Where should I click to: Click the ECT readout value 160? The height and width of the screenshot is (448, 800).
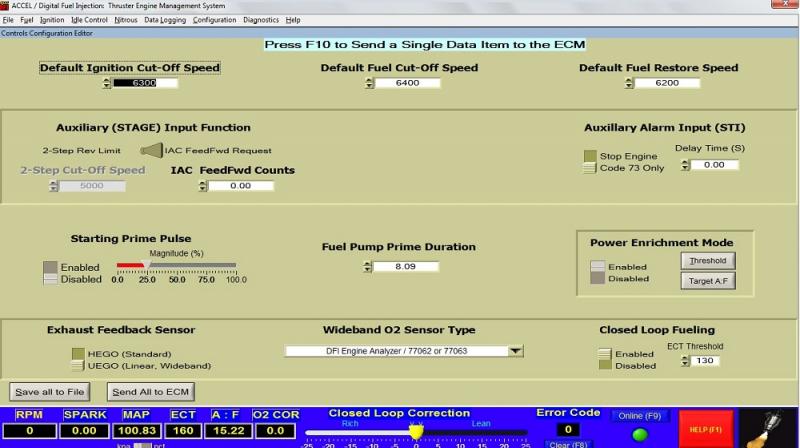[183, 431]
